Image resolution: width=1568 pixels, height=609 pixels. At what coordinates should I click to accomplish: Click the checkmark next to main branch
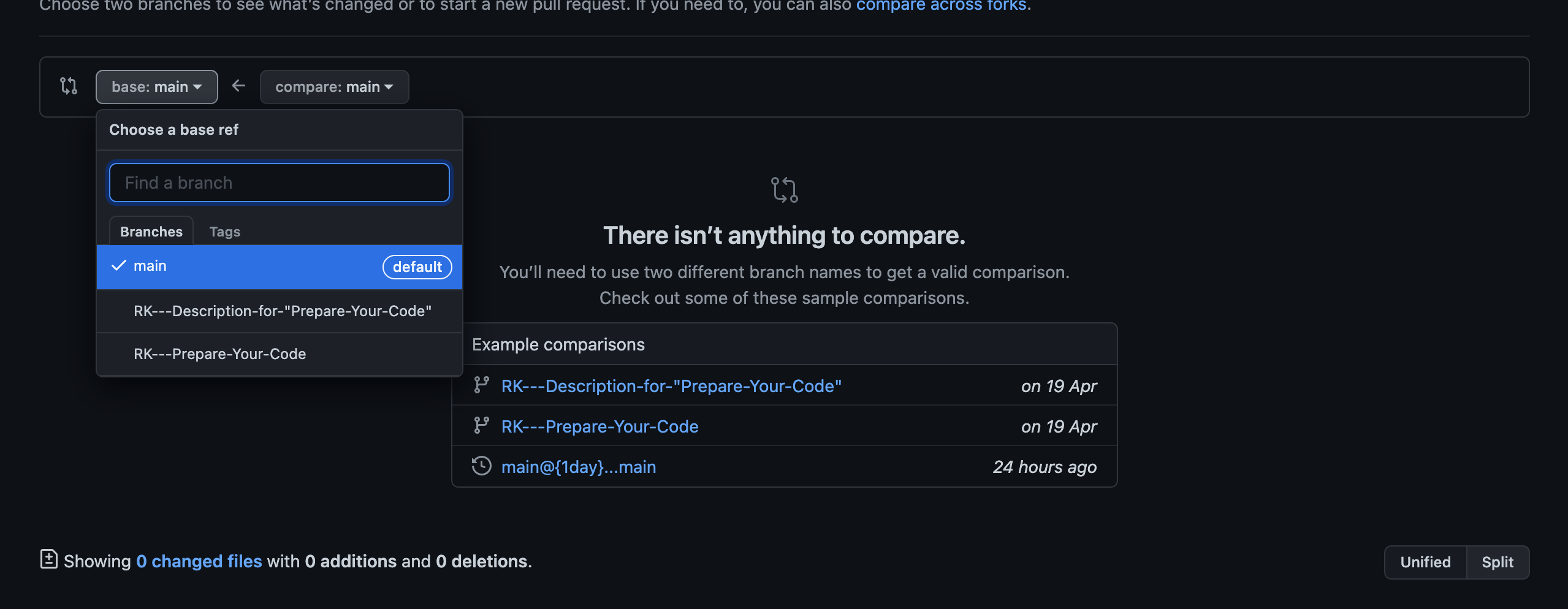point(119,266)
